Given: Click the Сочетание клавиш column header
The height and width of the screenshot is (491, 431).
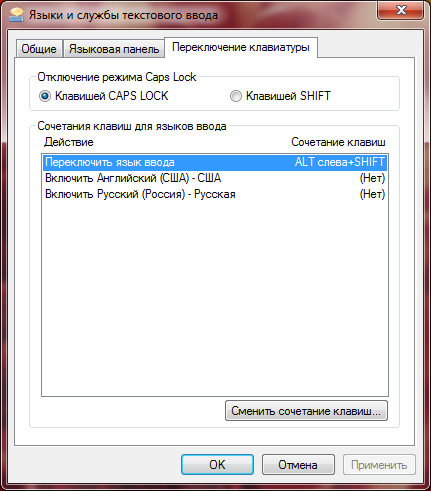Looking at the screenshot, I should coord(338,142).
